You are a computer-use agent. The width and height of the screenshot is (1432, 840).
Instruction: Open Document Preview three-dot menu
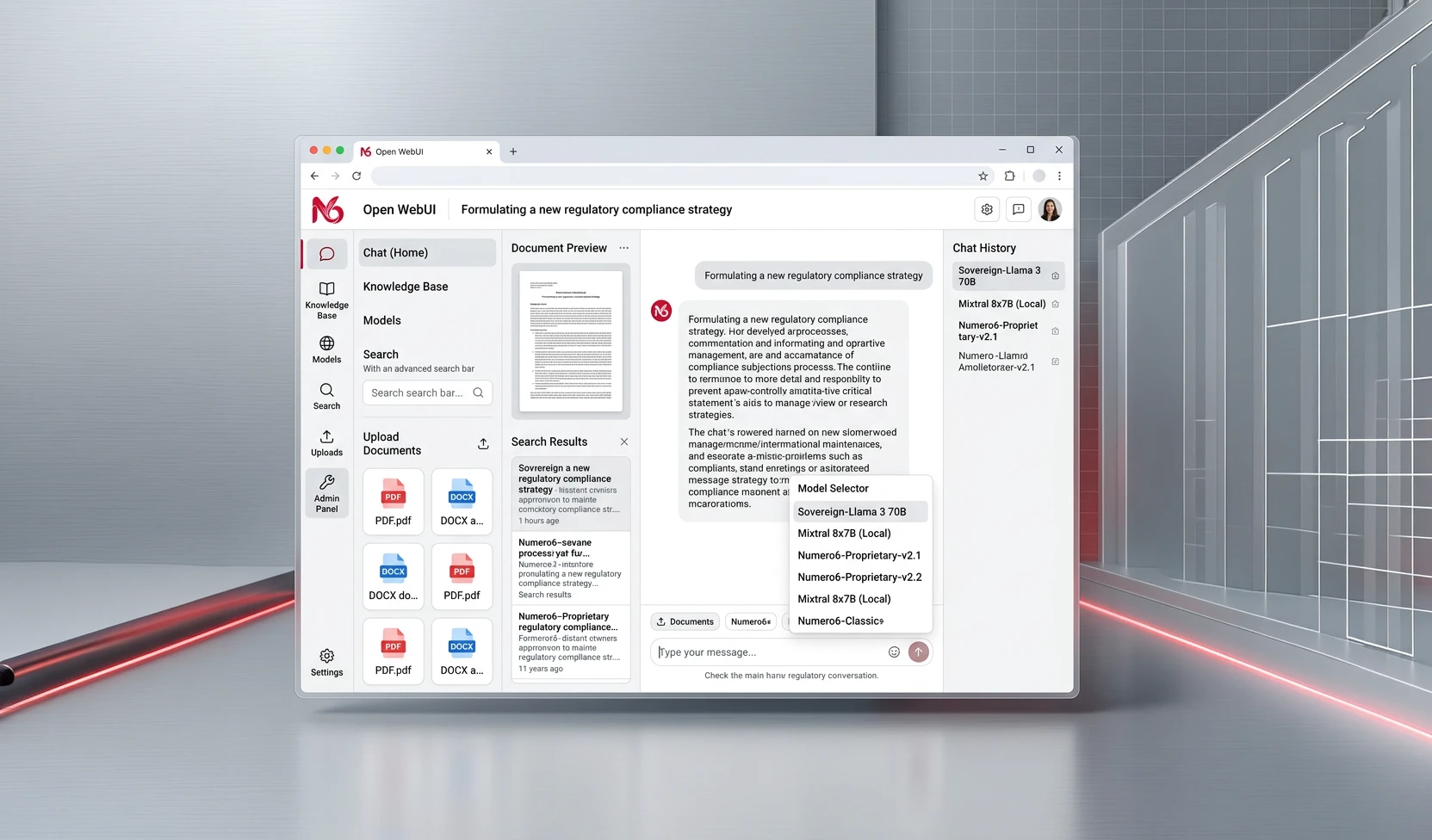point(623,248)
